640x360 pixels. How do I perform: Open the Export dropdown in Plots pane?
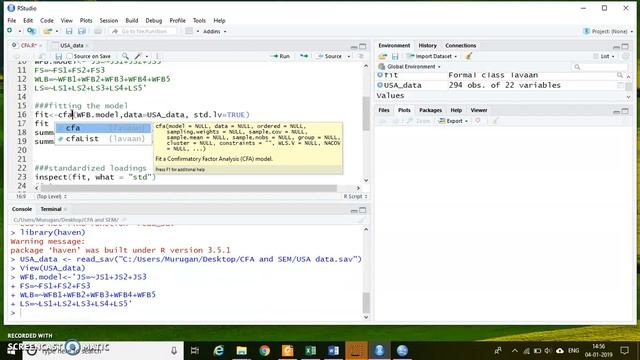point(453,121)
